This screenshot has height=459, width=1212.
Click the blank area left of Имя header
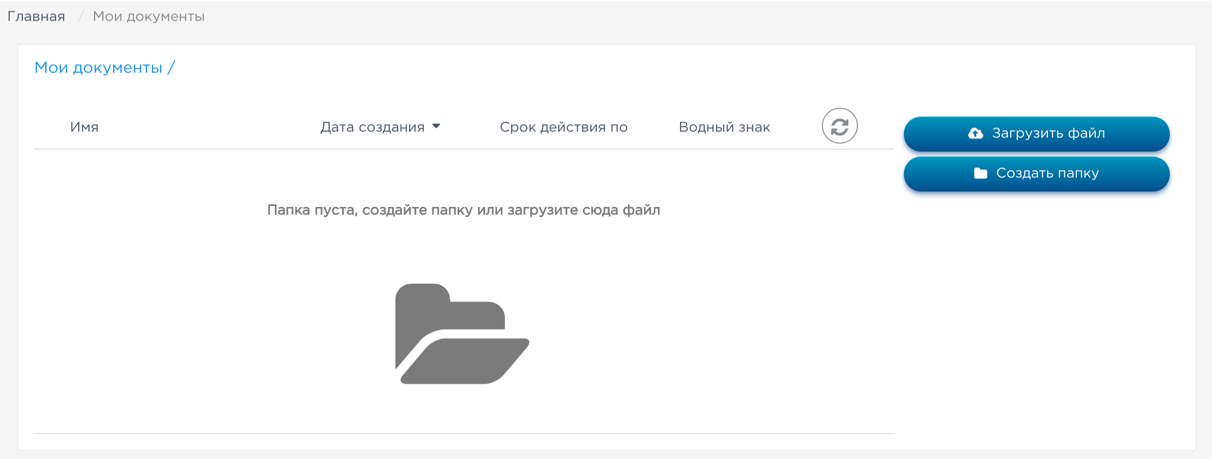point(50,127)
